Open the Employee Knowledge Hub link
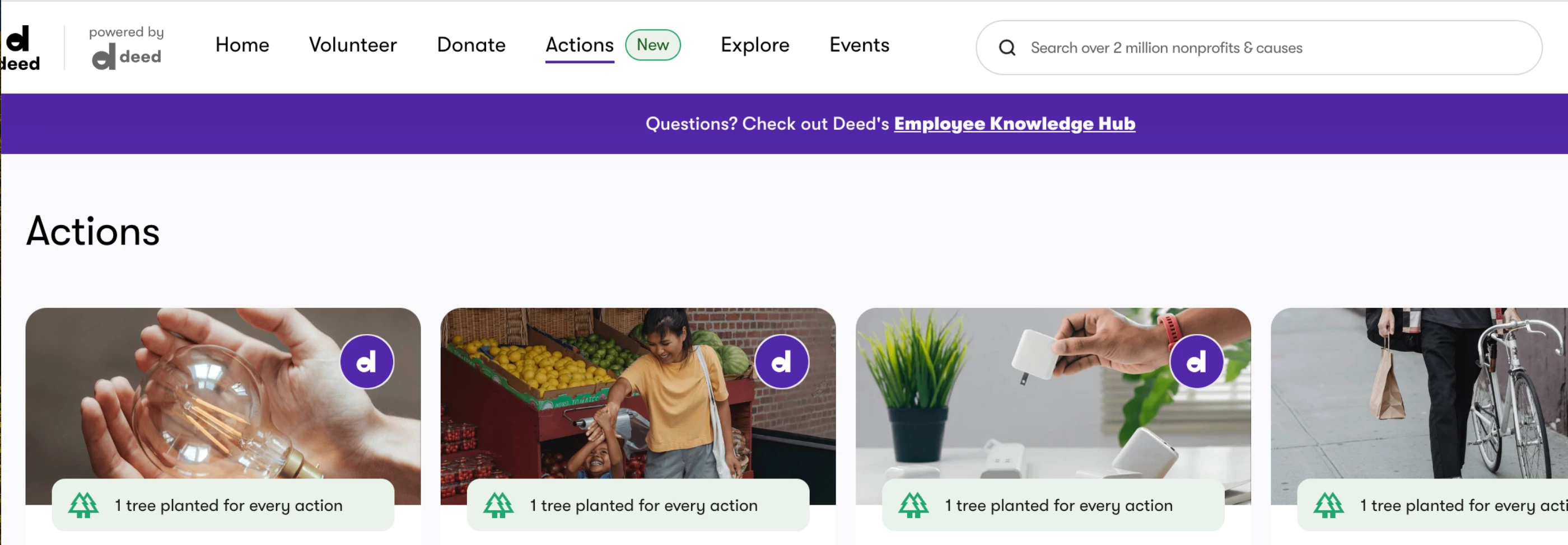This screenshot has height=545, width=1568. point(1014,124)
